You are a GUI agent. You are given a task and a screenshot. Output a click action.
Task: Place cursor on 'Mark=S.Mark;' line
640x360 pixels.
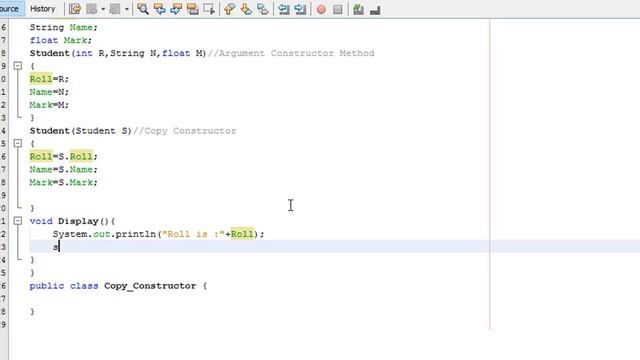pyautogui.click(x=63, y=182)
